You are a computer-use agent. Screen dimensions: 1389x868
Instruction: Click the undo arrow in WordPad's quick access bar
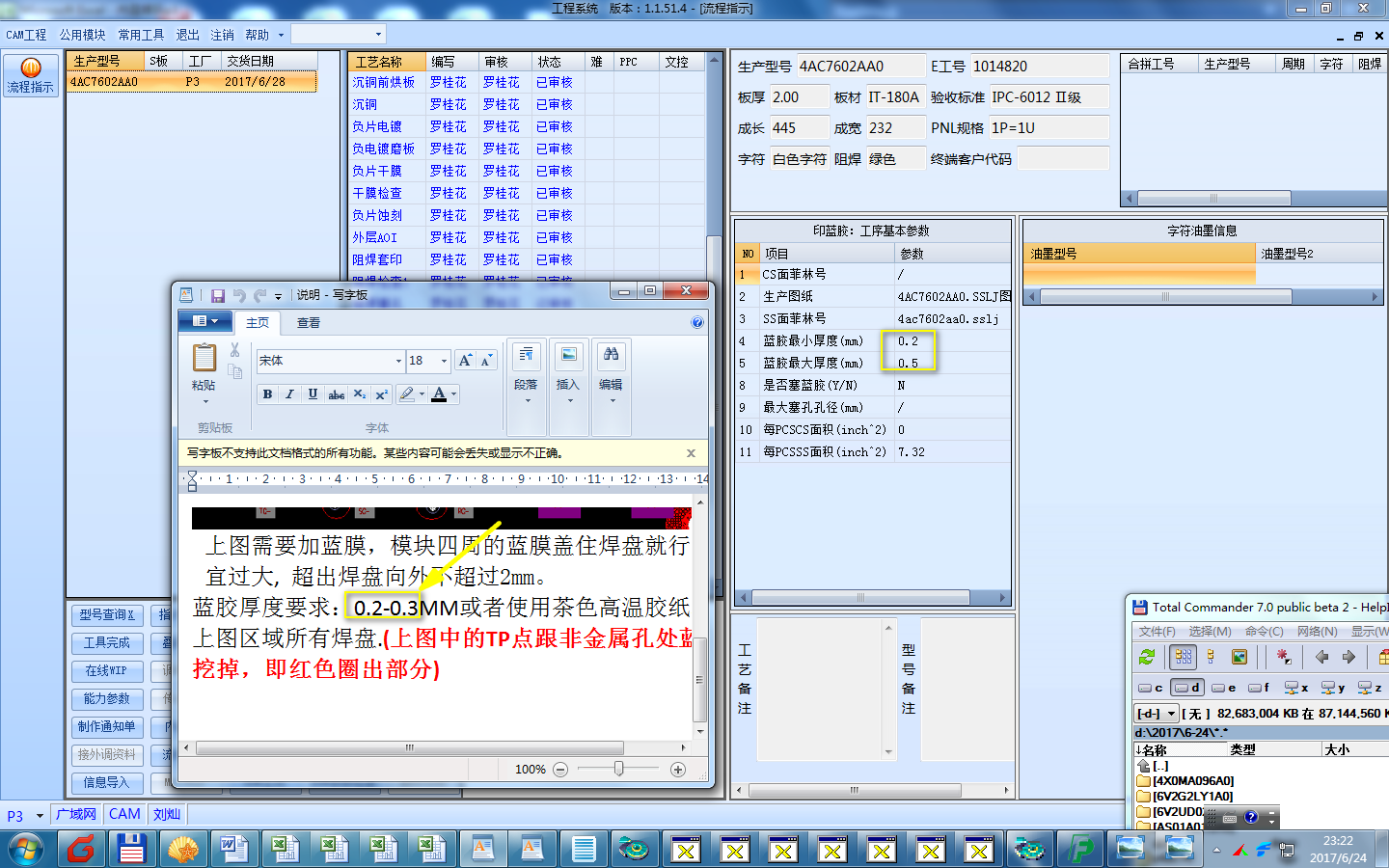tap(238, 295)
